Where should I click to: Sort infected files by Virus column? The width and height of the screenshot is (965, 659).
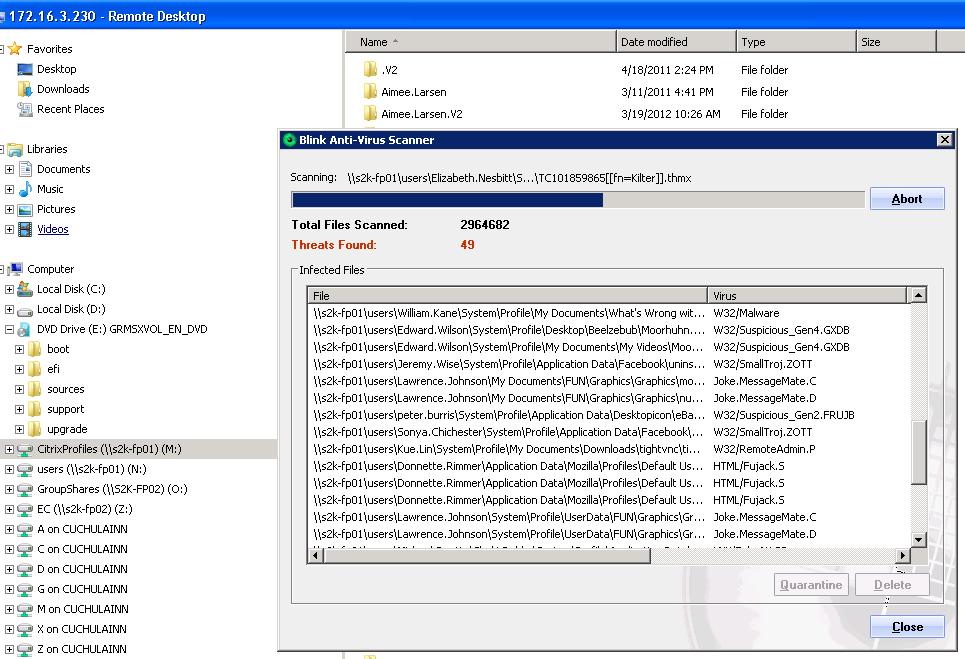(807, 295)
